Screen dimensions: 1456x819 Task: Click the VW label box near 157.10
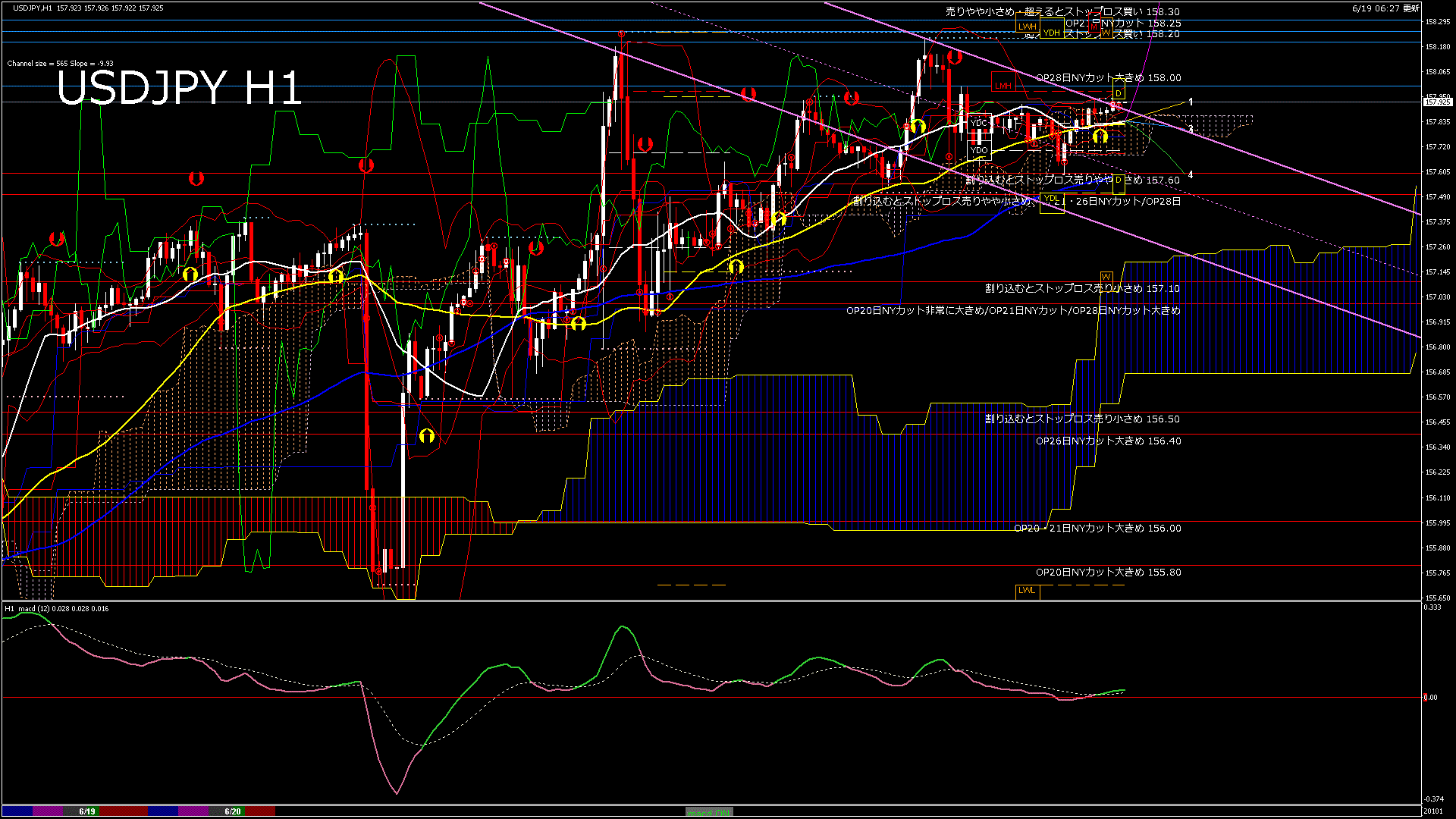click(x=1106, y=277)
